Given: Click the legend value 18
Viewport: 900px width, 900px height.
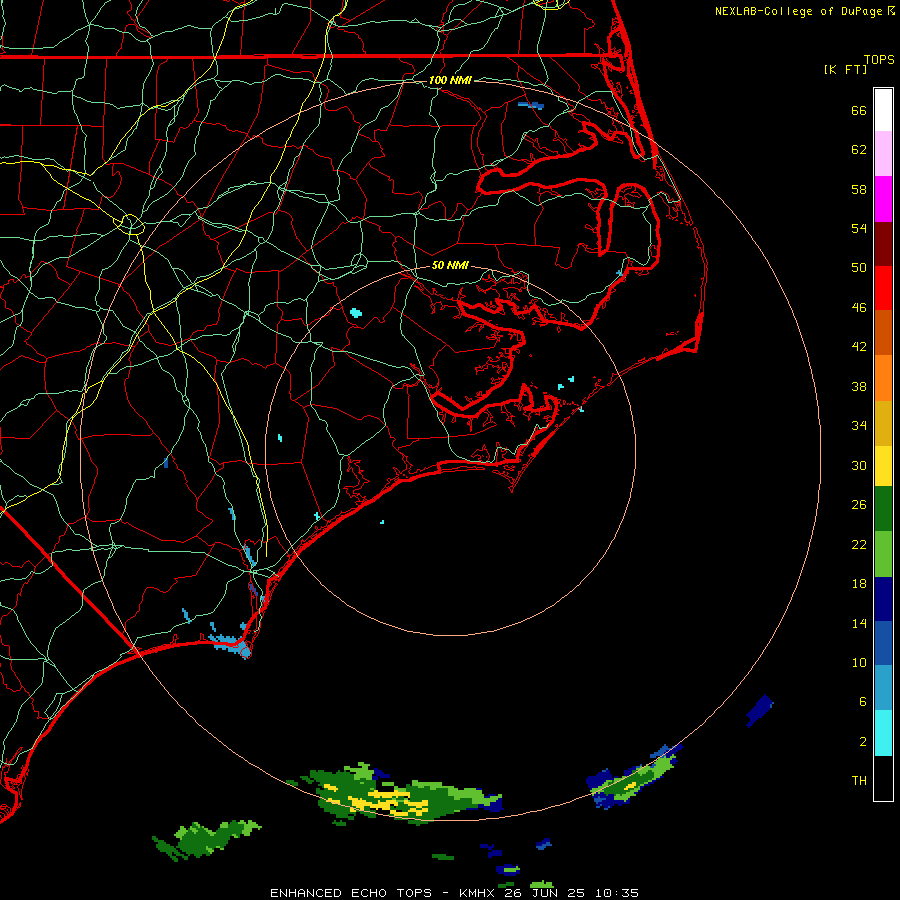Looking at the screenshot, I should pos(859,584).
